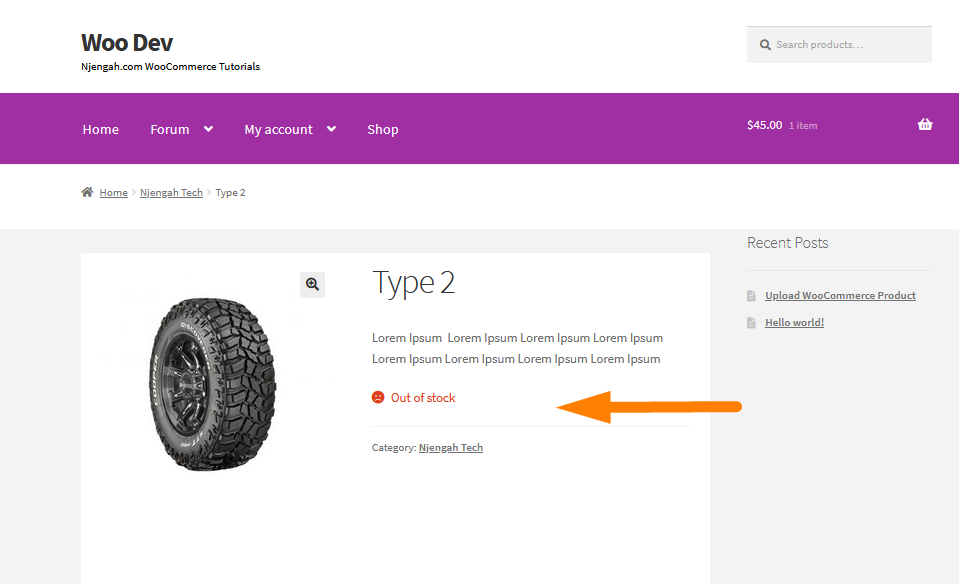Screen dimensions: 959x584
Task: Click the Type 2 breadcrumb text
Action: point(231,193)
